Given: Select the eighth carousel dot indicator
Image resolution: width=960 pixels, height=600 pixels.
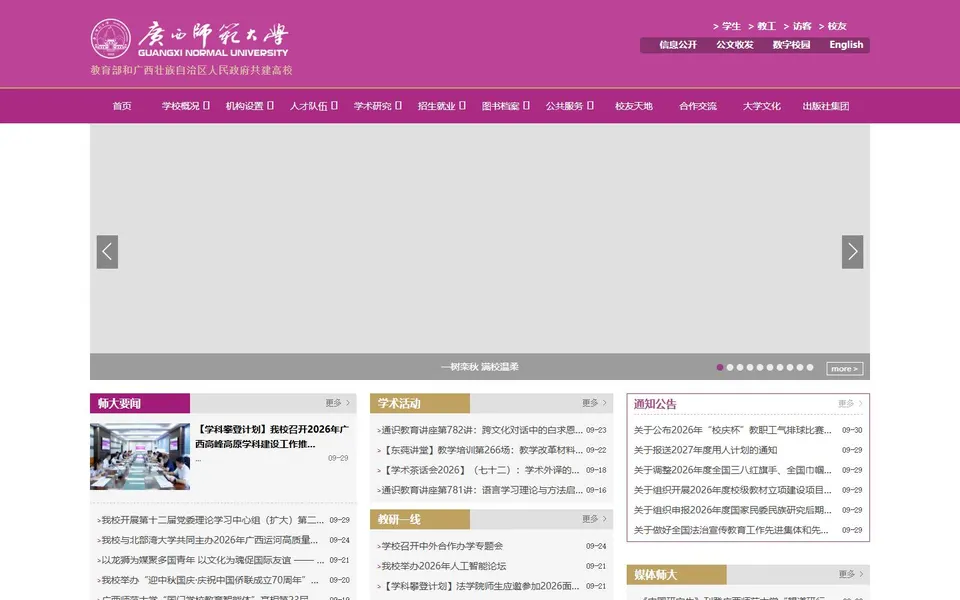Looking at the screenshot, I should click(790, 367).
